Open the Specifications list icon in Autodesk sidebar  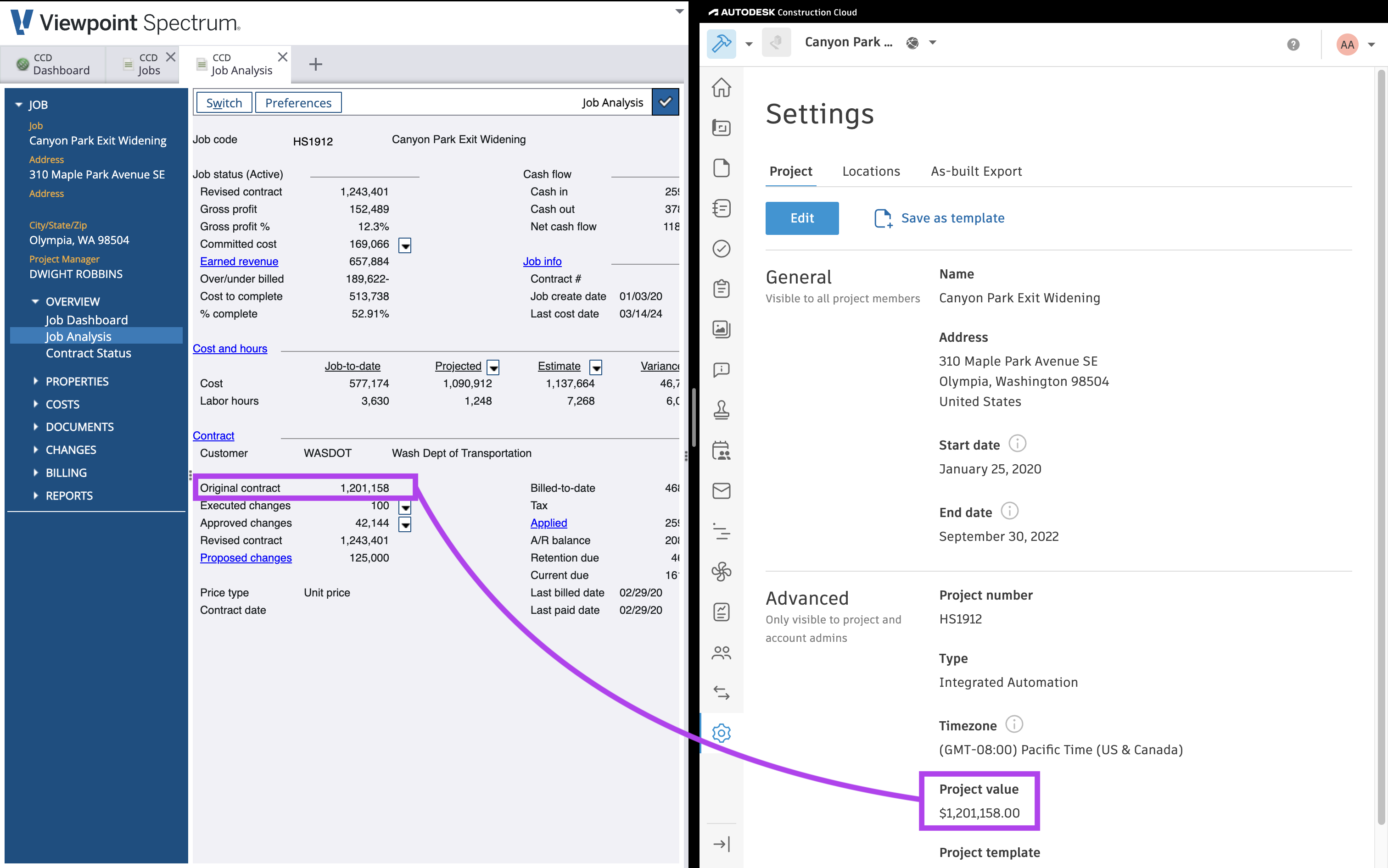click(x=721, y=208)
